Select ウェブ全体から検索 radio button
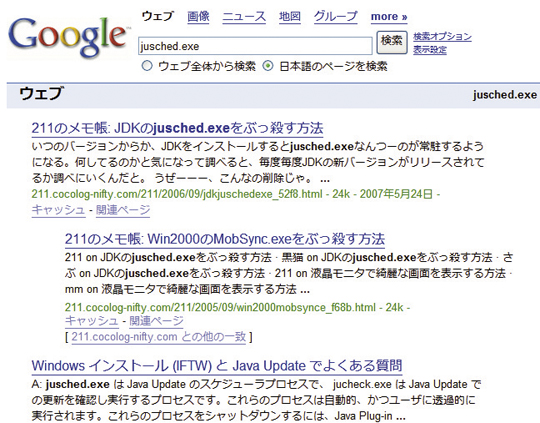Viewport: 540px width, 423px height. click(x=147, y=65)
